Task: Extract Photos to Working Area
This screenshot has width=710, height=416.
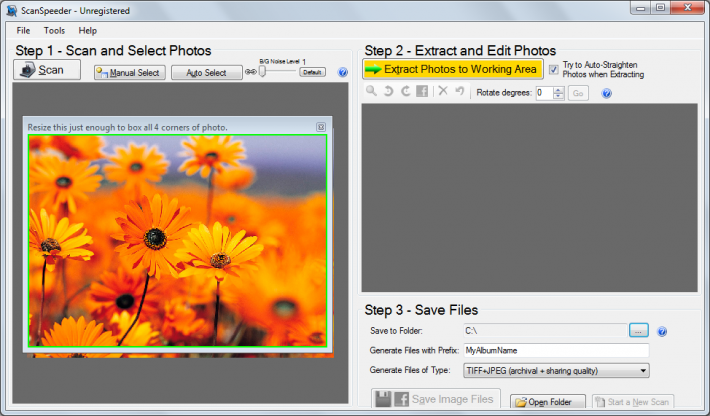Action: point(453,69)
